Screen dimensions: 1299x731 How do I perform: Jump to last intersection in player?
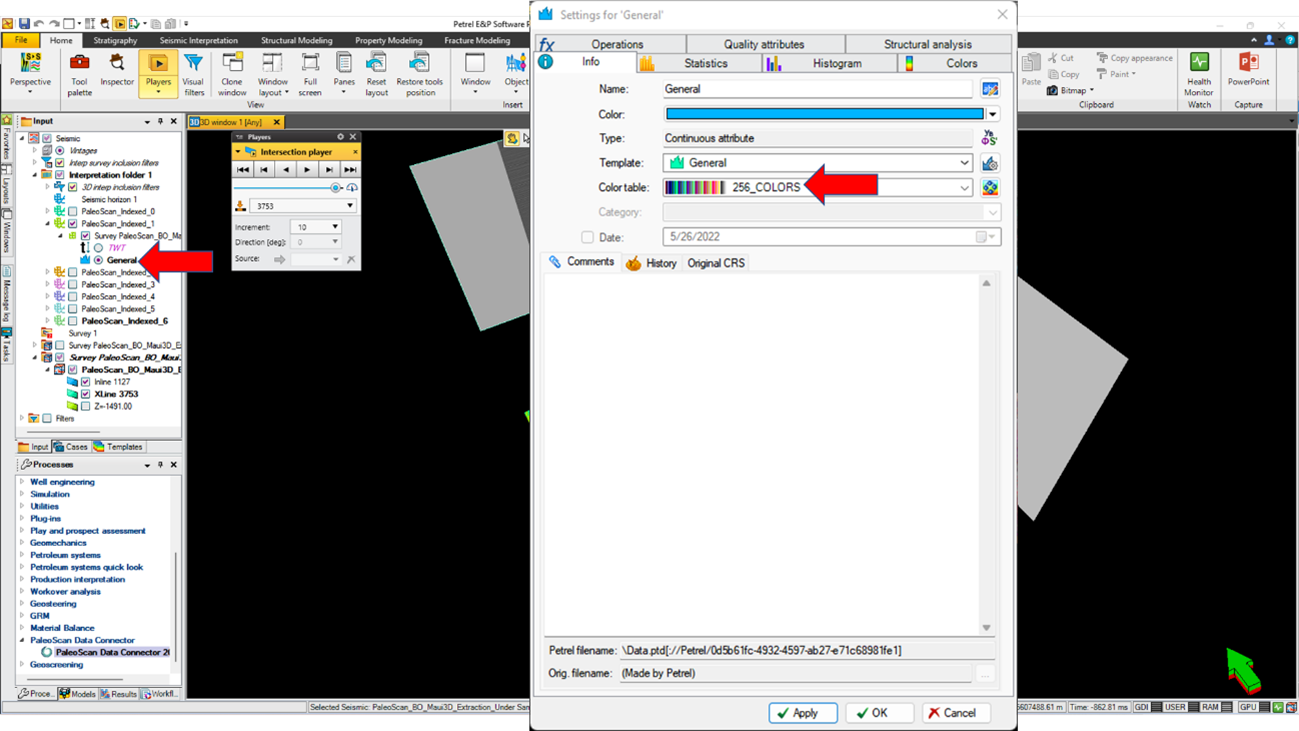[x=350, y=170]
